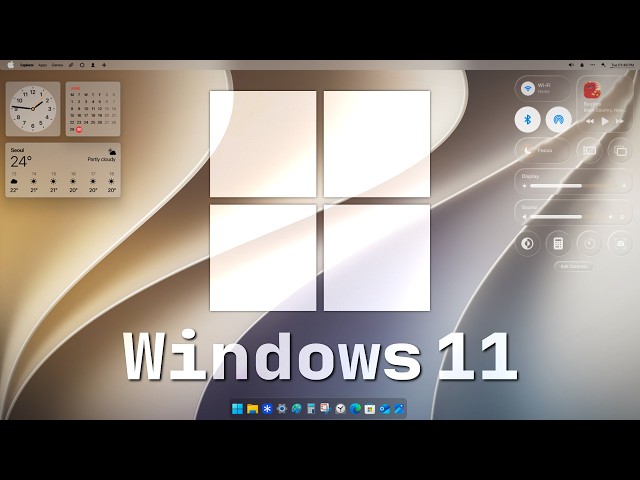Open the Windows Start button in the dock
Image resolution: width=640 pixels, height=480 pixels.
tap(237, 409)
